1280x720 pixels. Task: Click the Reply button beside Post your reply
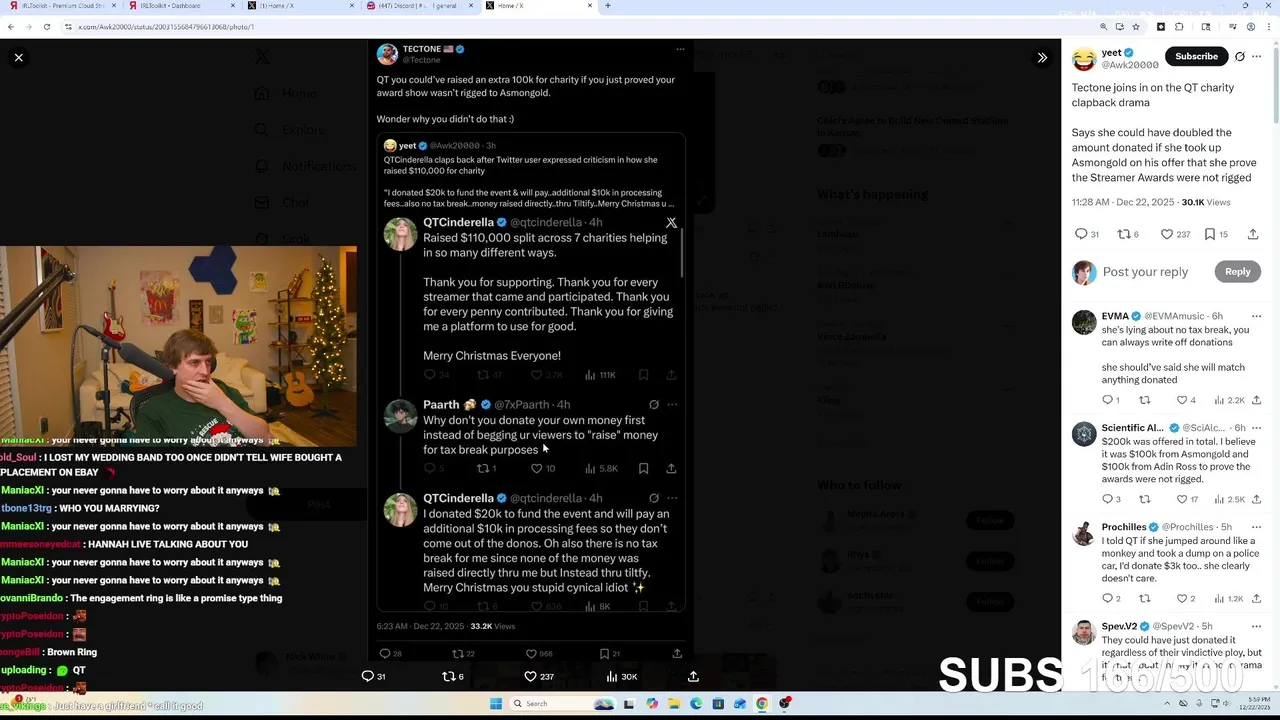tap(1237, 272)
